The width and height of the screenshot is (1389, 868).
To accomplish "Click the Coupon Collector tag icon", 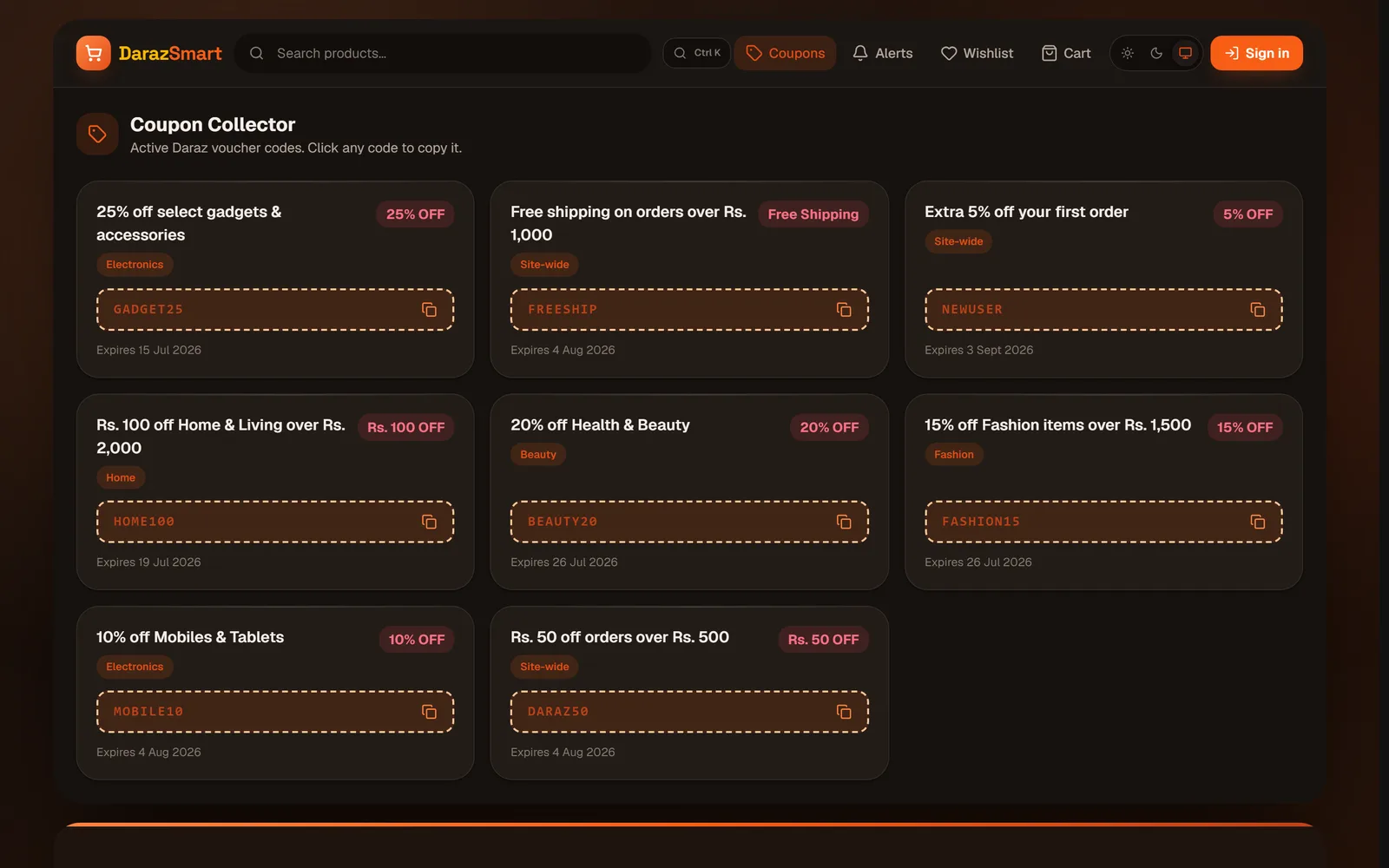I will pos(97,134).
